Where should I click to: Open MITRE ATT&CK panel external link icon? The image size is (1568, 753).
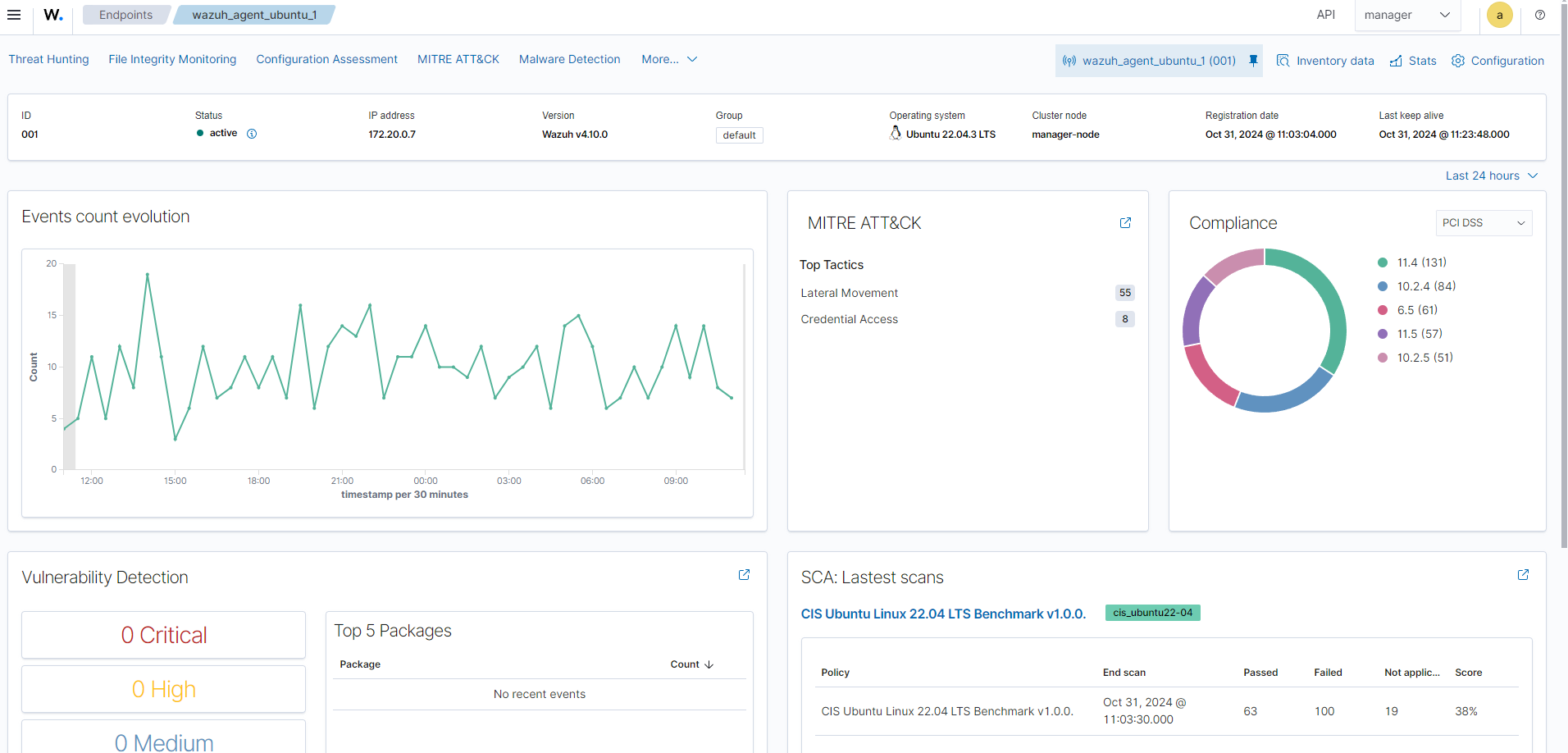click(x=1125, y=223)
